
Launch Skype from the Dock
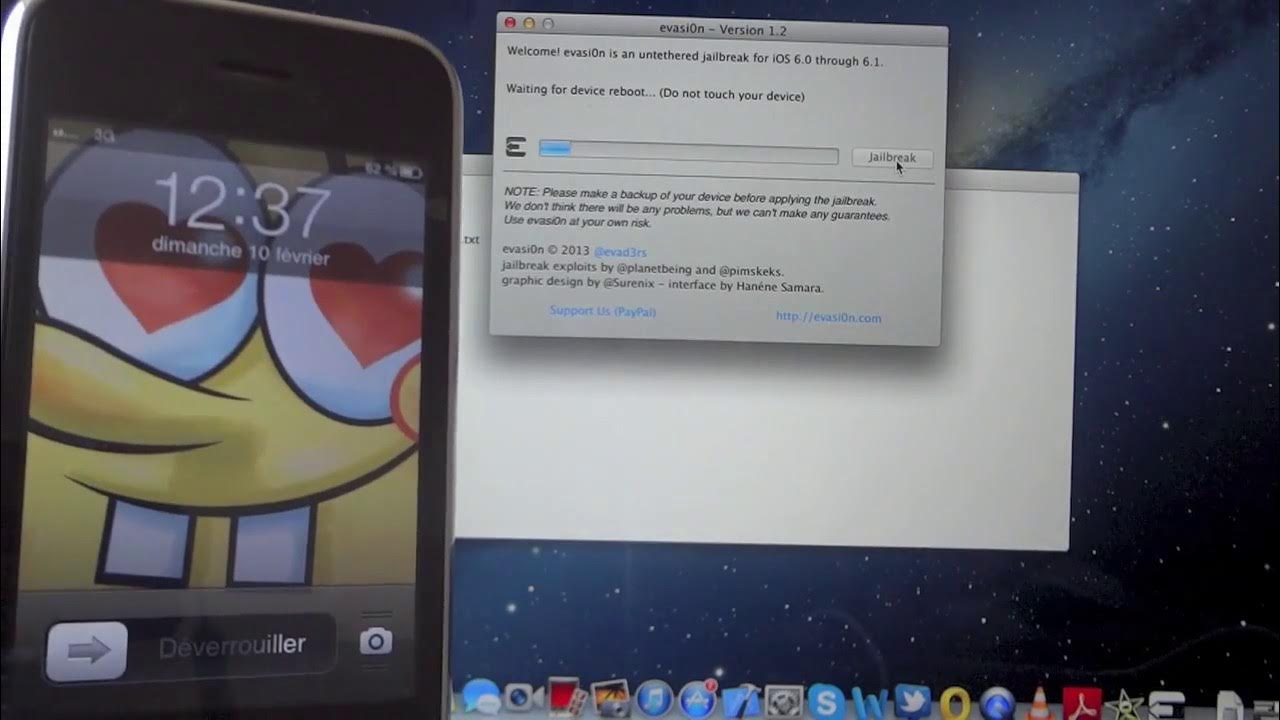pyautogui.click(x=826, y=703)
